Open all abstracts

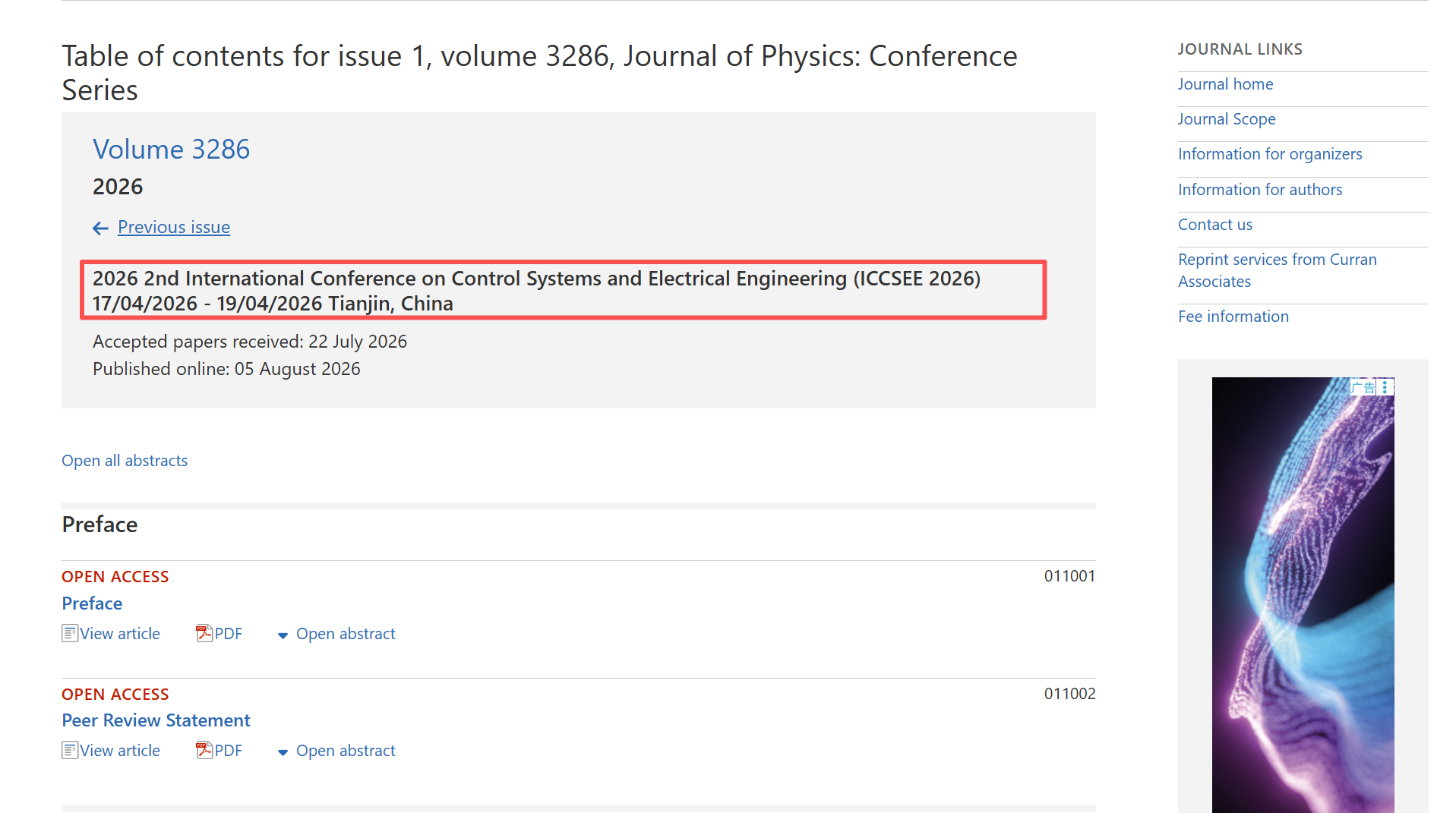coord(125,461)
